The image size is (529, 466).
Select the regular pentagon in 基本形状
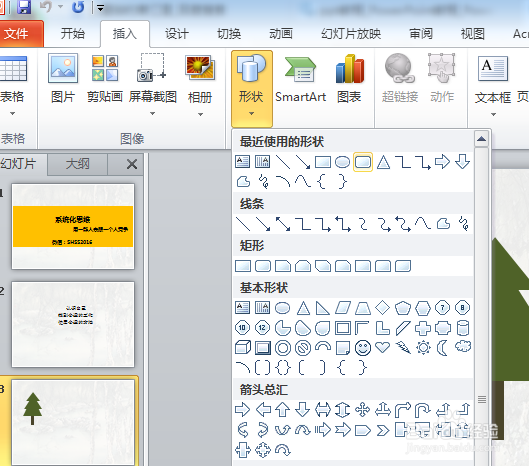point(403,308)
